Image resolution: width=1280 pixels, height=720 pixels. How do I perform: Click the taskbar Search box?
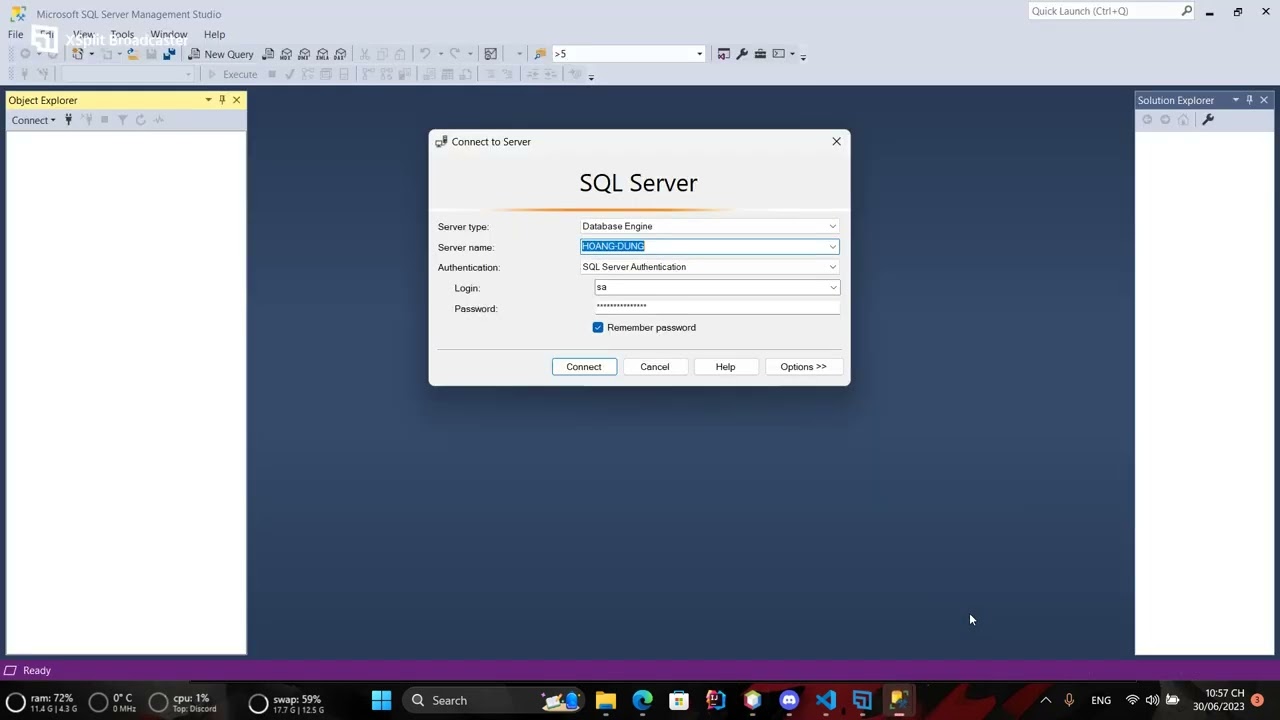[494, 700]
